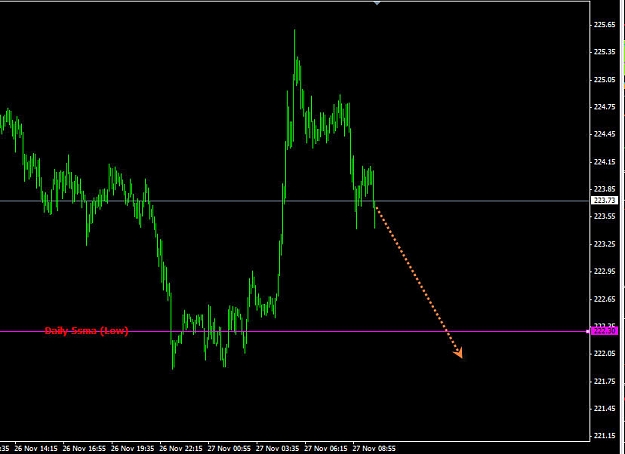The height and width of the screenshot is (454, 625).
Task: Click the 225.35 price axis label
Action: tap(604, 52)
